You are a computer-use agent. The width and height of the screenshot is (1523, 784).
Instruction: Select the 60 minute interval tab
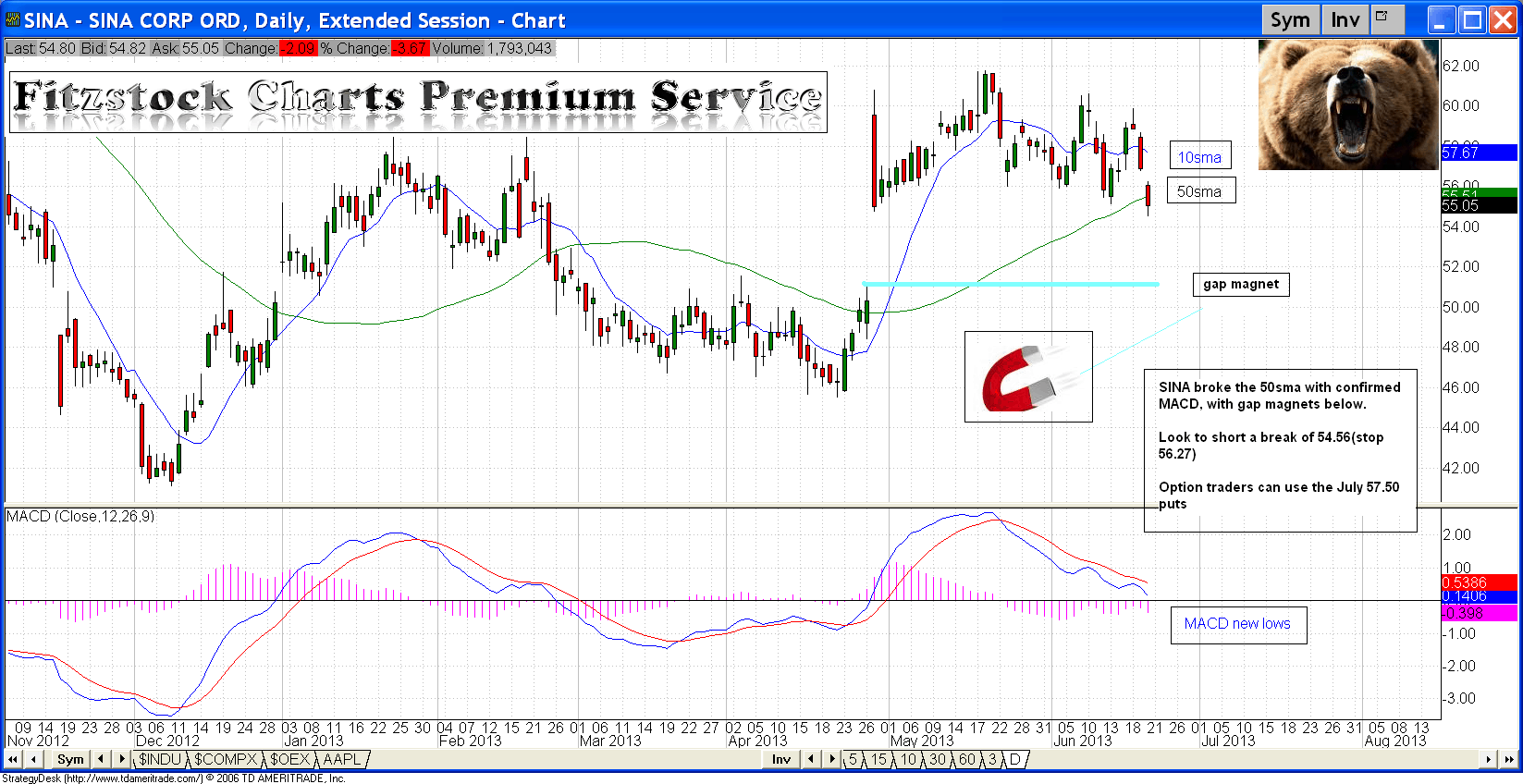click(966, 759)
